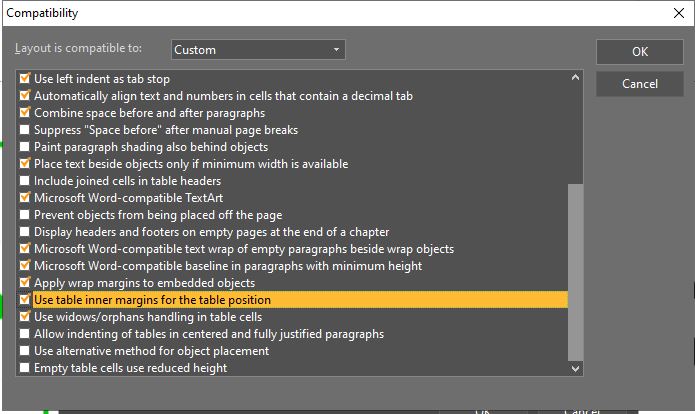Viewport: 695px width, 414px height.
Task: Disable 'Combine space before and after paragraphs'
Action: click(x=26, y=113)
